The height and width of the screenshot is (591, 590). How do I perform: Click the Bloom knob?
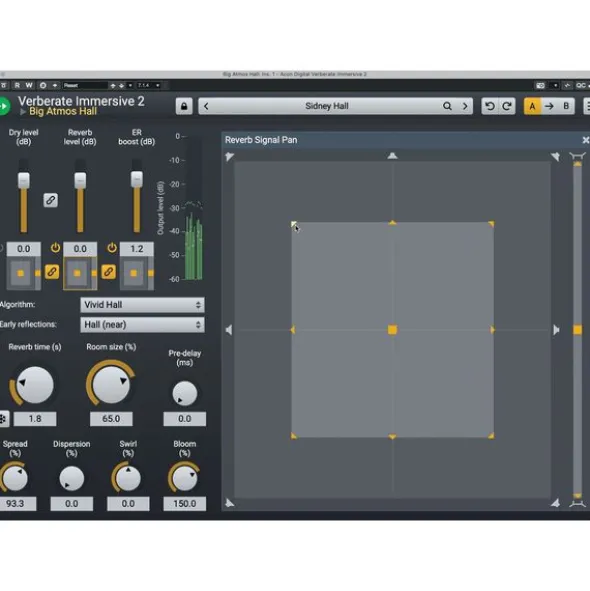tap(184, 478)
